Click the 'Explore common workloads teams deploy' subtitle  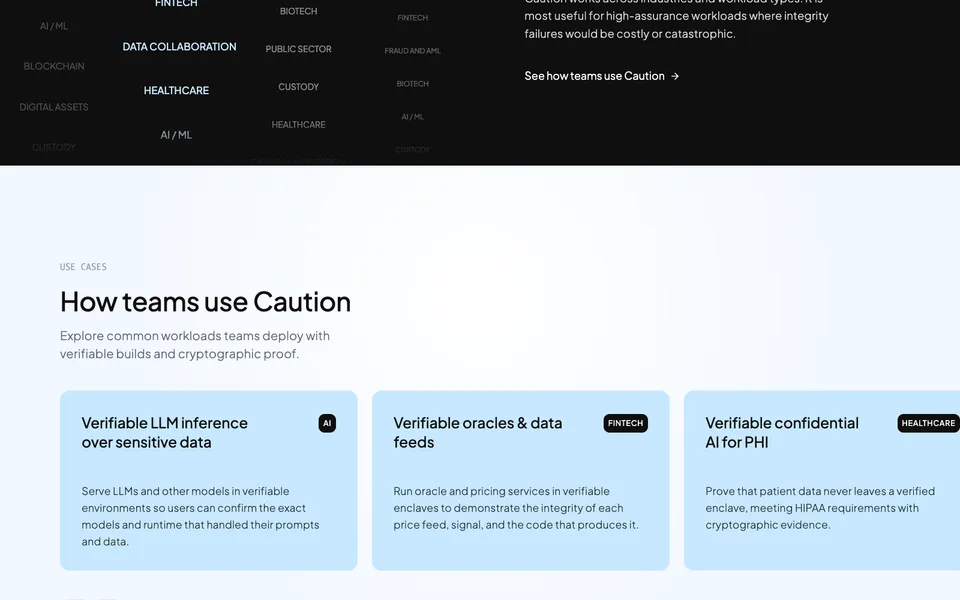(x=195, y=345)
